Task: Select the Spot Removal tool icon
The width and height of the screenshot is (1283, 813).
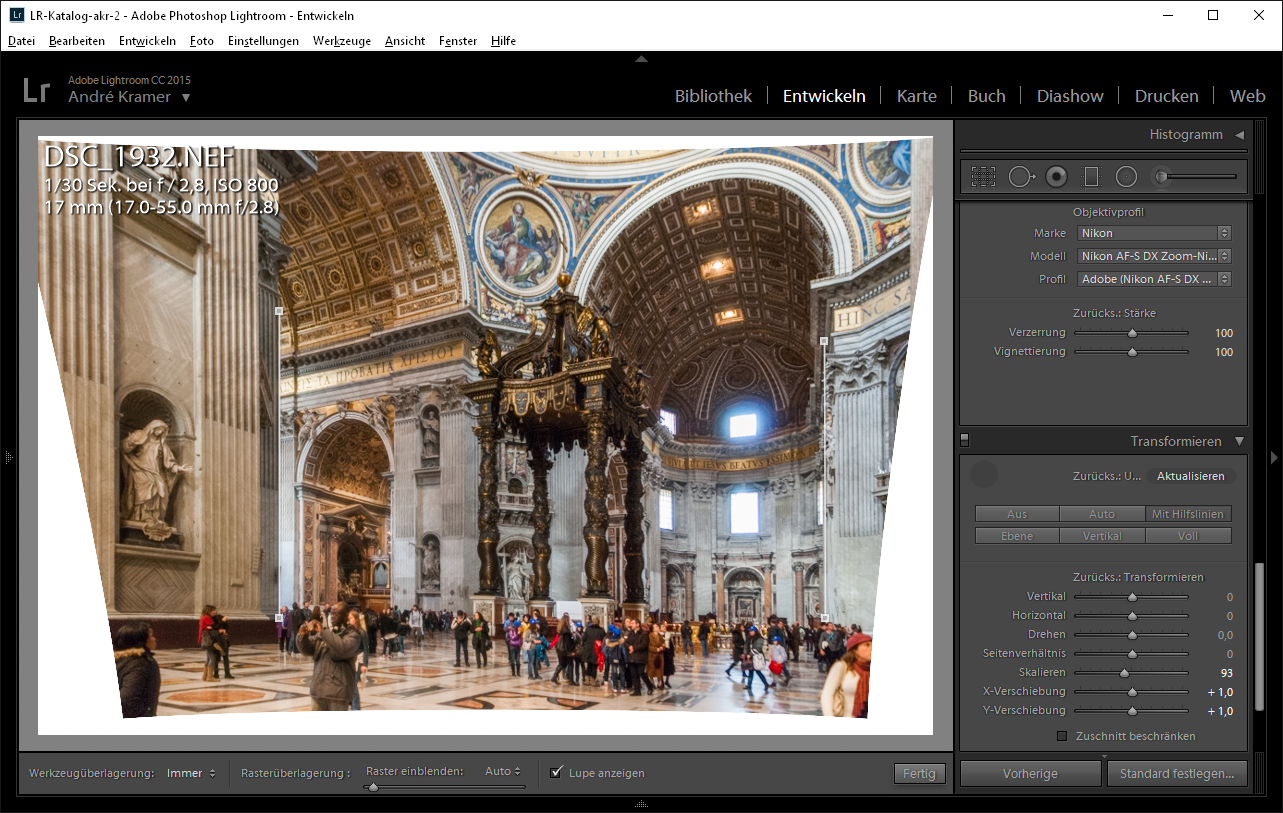Action: point(1020,177)
